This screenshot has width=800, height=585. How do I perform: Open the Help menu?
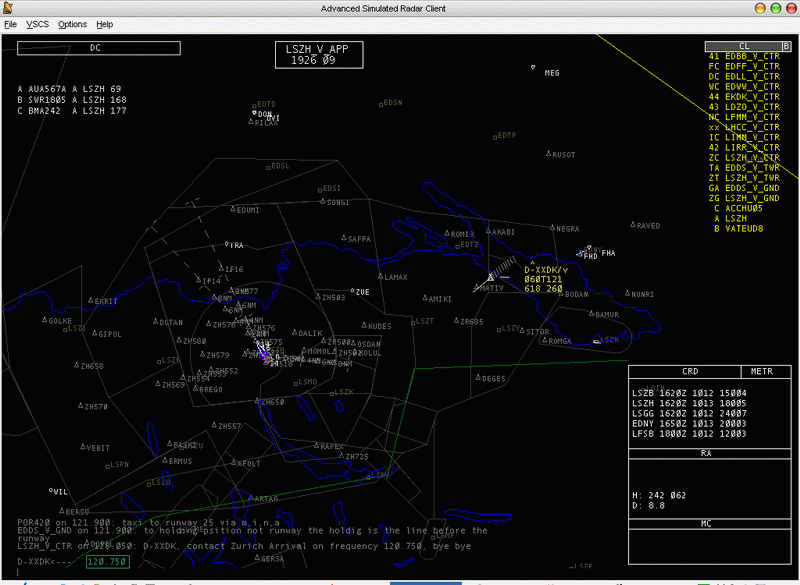pos(105,23)
